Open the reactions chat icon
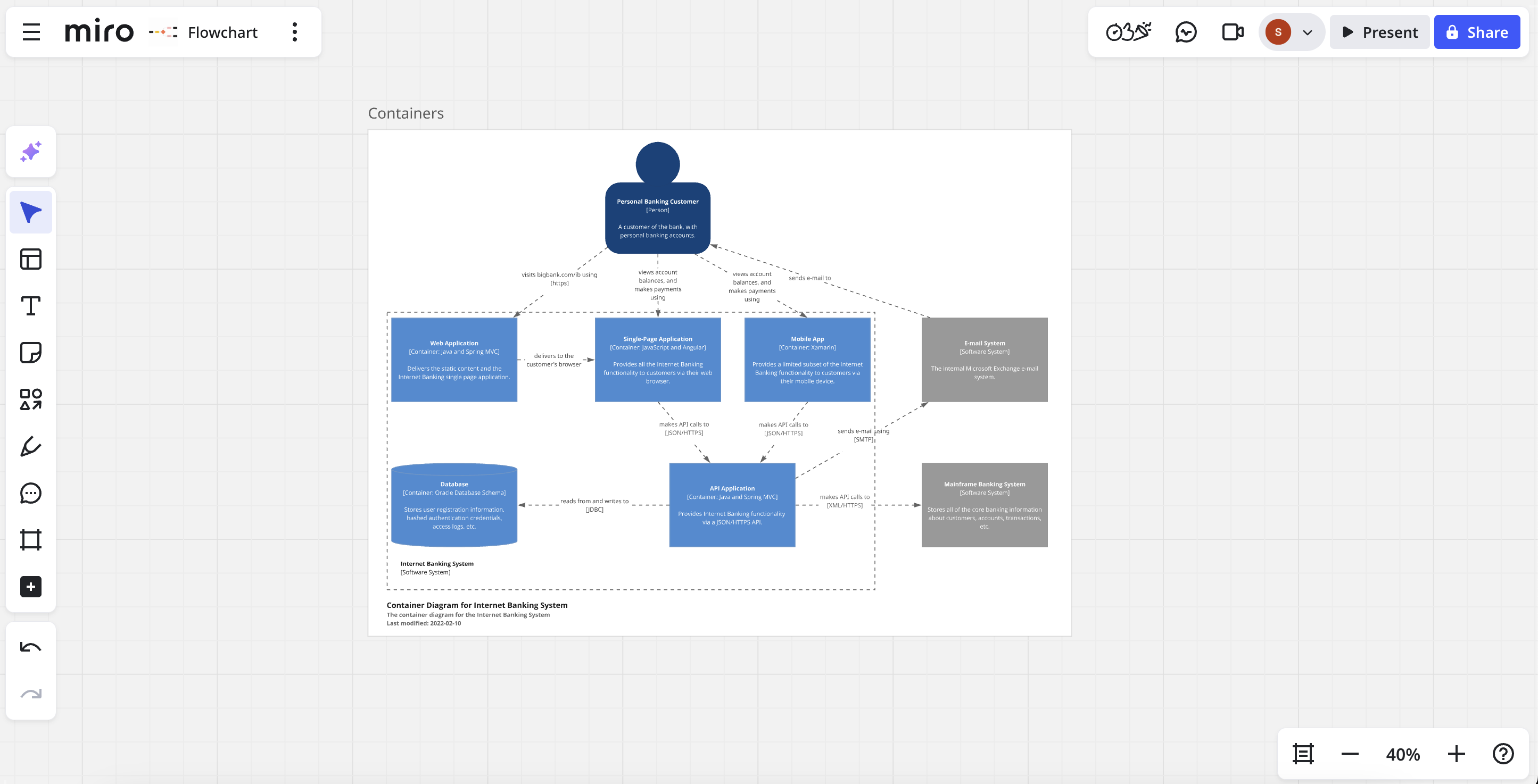 tap(1186, 32)
